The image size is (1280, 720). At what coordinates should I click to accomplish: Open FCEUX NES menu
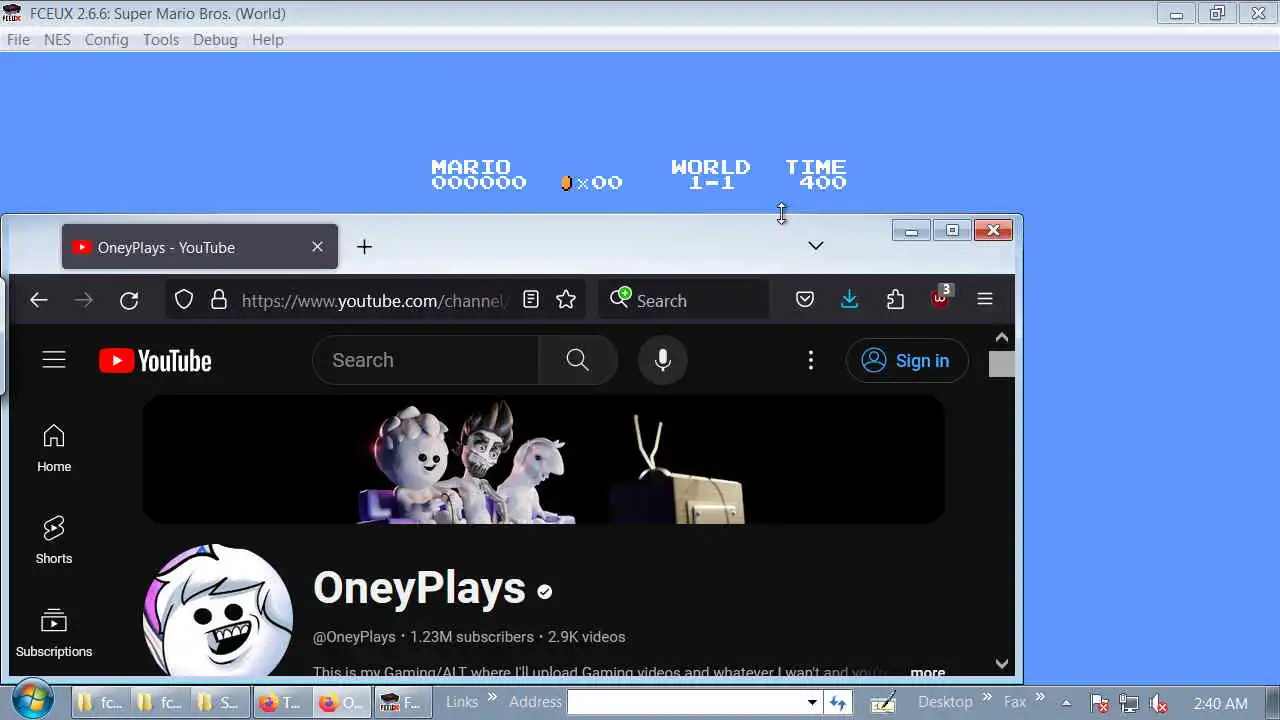[57, 40]
